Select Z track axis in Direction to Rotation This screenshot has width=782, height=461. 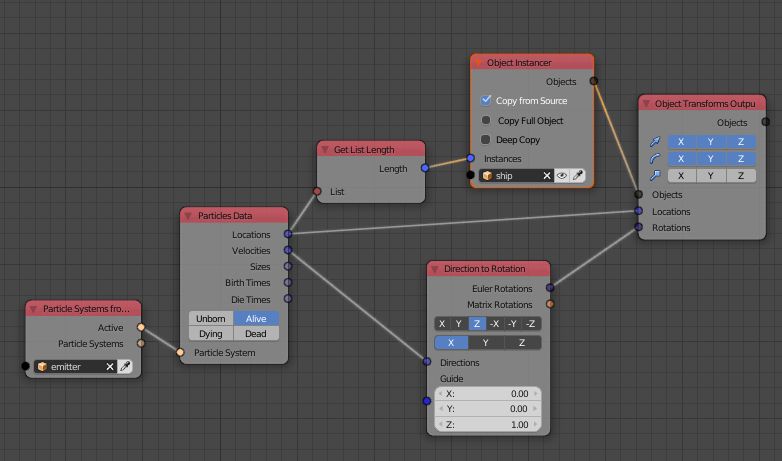pos(477,324)
